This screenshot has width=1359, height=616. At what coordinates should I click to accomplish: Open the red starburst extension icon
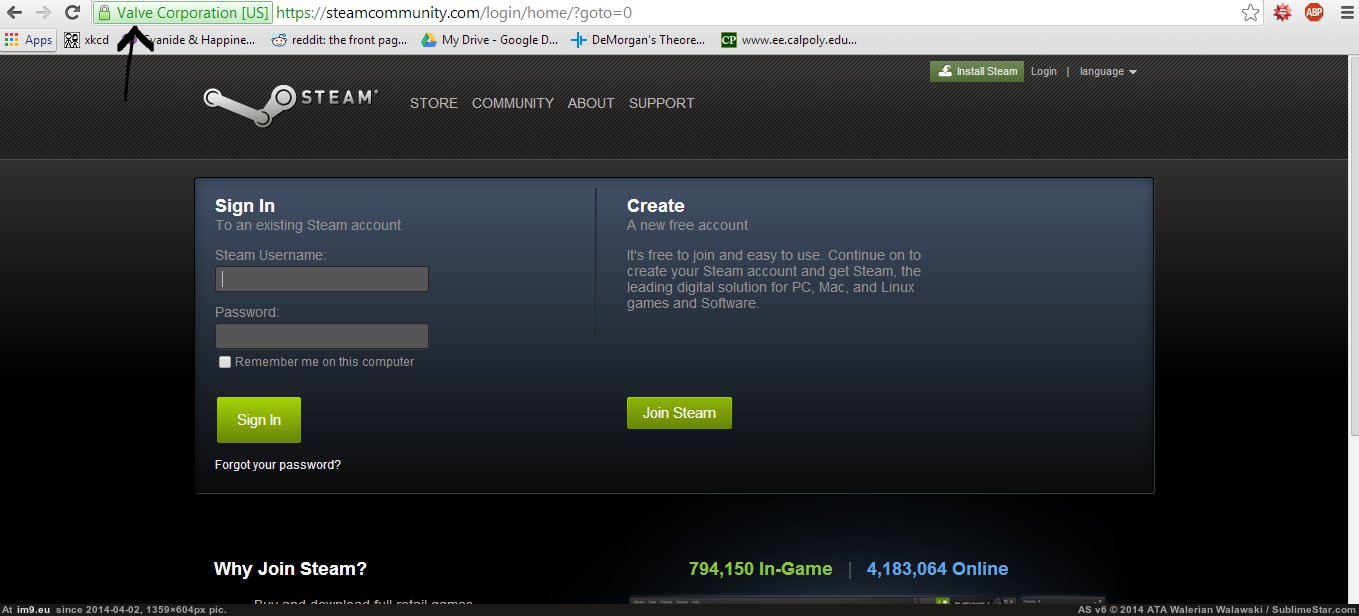[1282, 13]
